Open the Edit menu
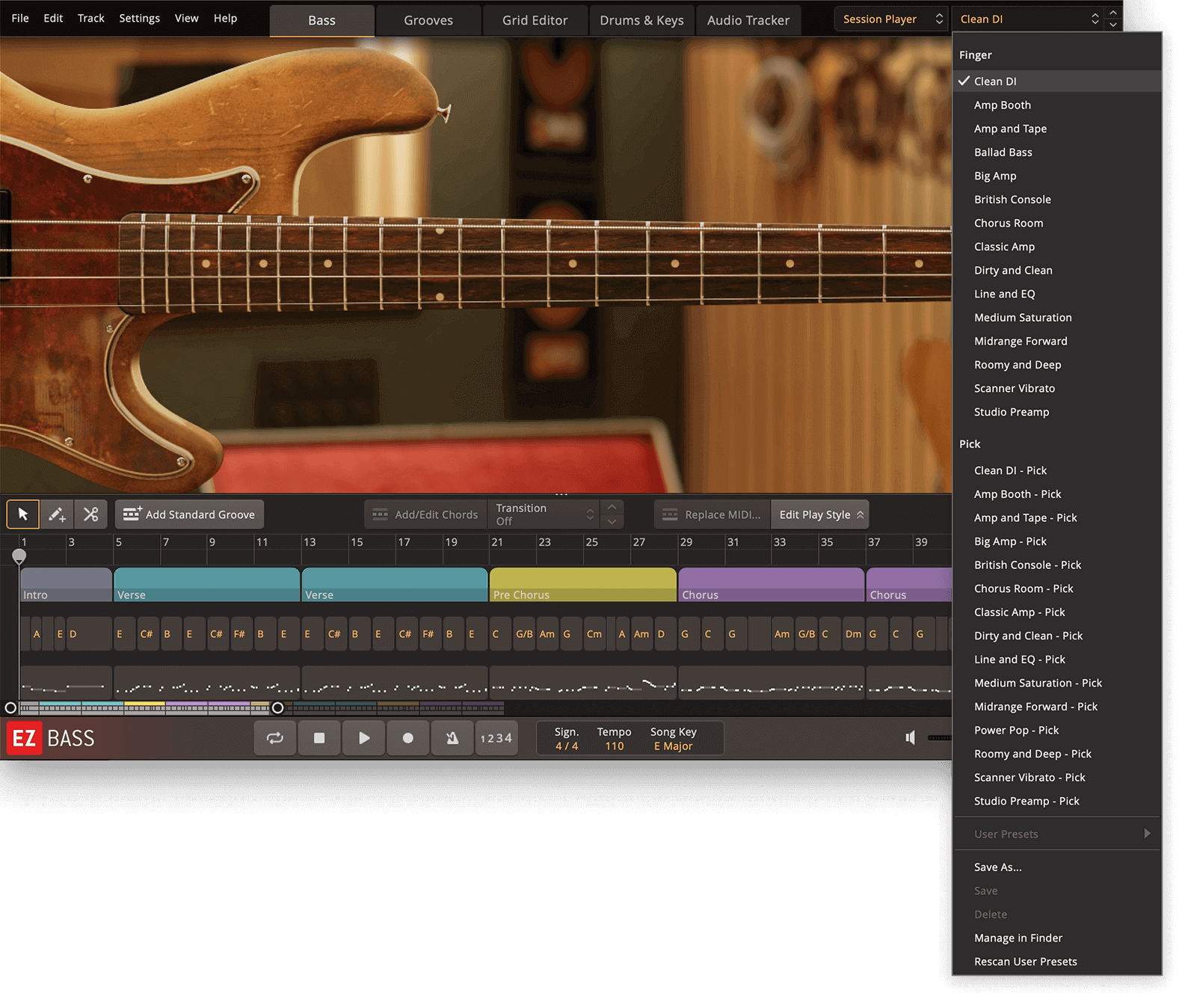1185x1008 pixels. [53, 18]
